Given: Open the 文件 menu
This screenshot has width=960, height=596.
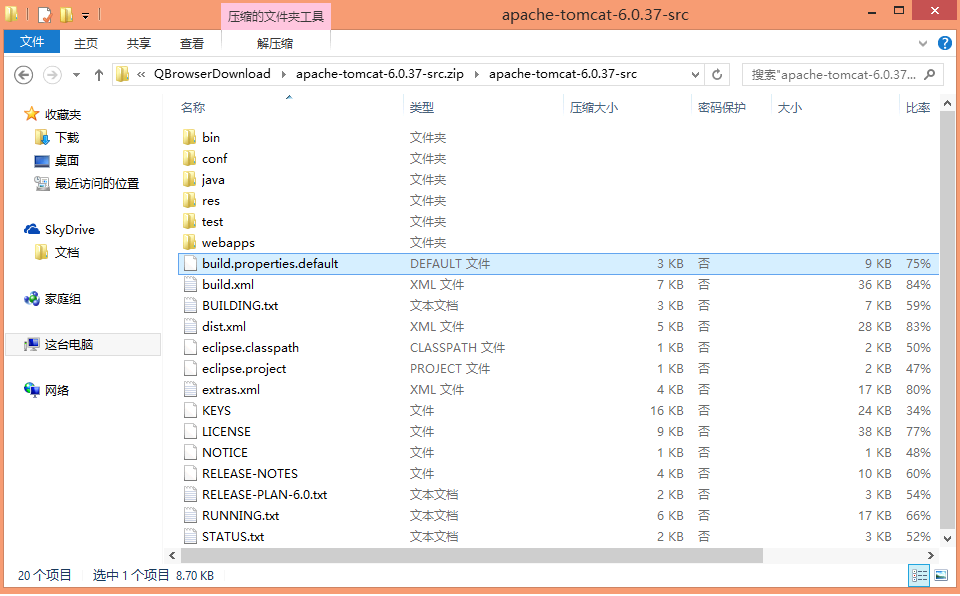Looking at the screenshot, I should coord(31,42).
